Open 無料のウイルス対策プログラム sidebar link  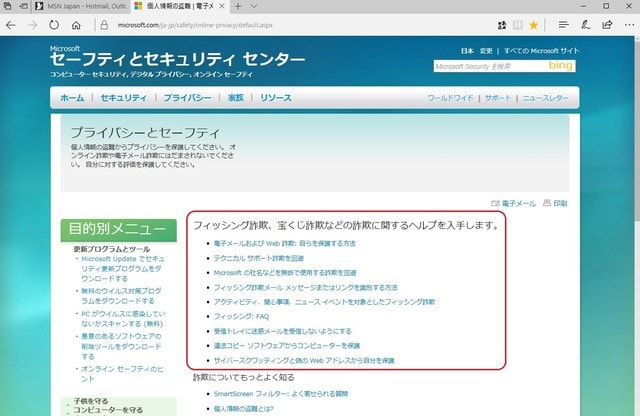(x=121, y=296)
